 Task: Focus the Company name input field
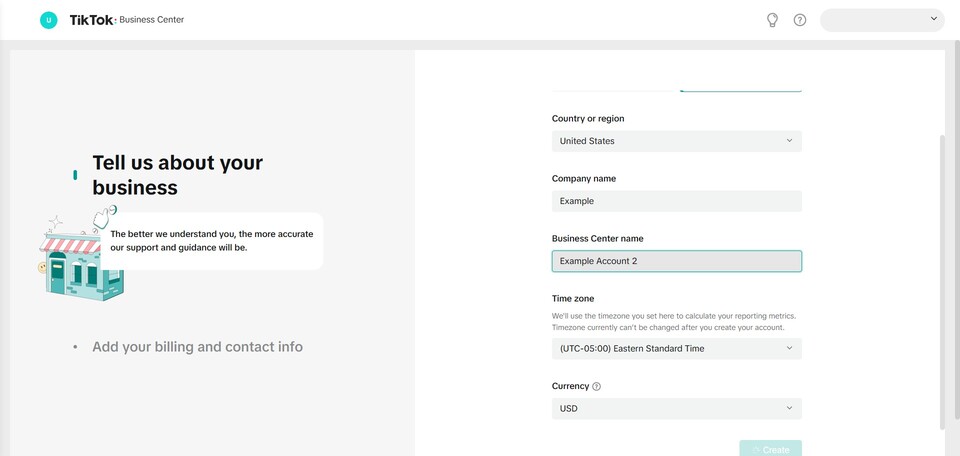676,201
